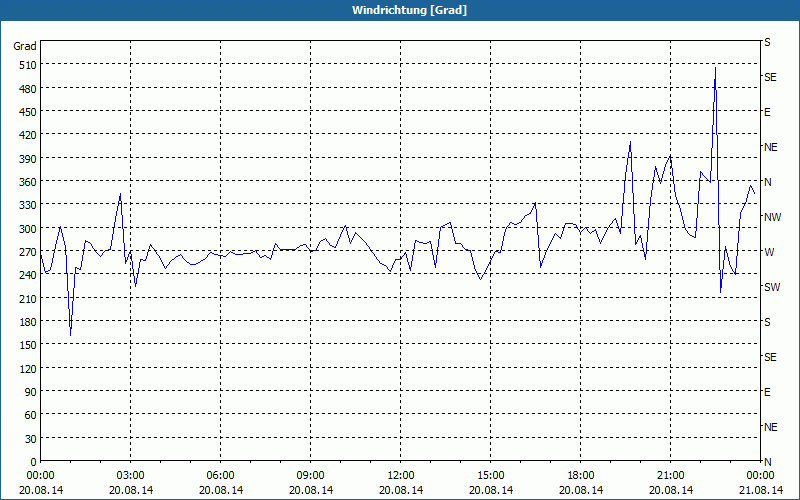Click the "510" y-axis value
This screenshot has width=800, height=500.
[28, 65]
